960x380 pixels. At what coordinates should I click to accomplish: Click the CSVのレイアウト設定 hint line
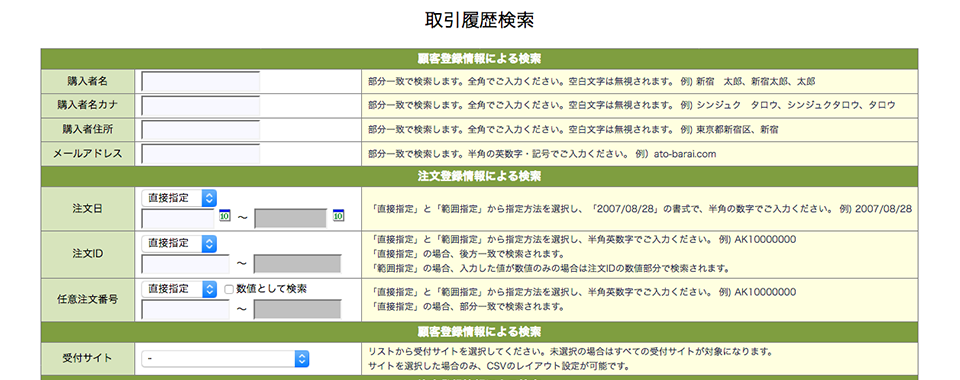tap(499, 367)
